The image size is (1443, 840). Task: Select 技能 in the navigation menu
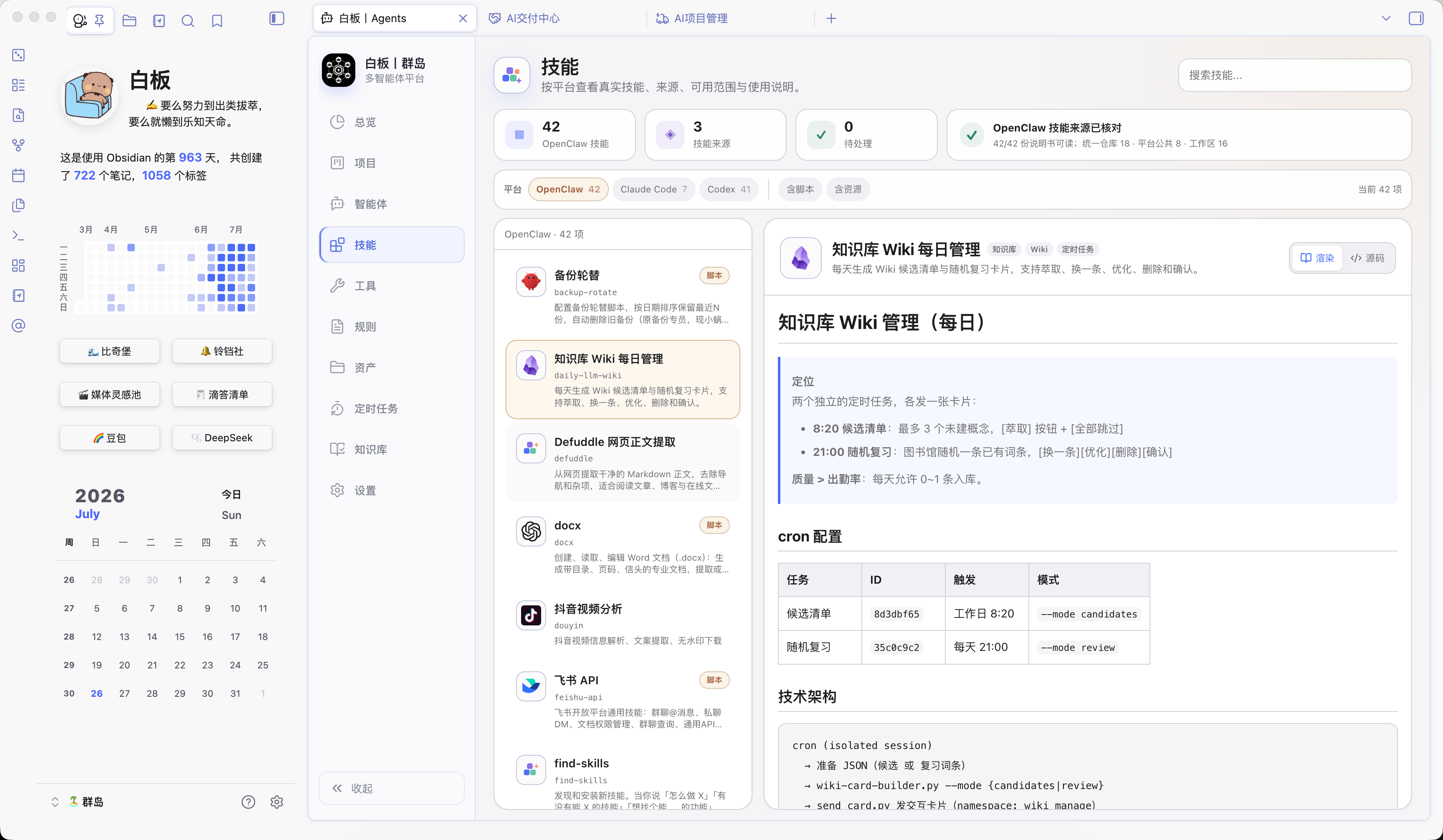click(392, 245)
